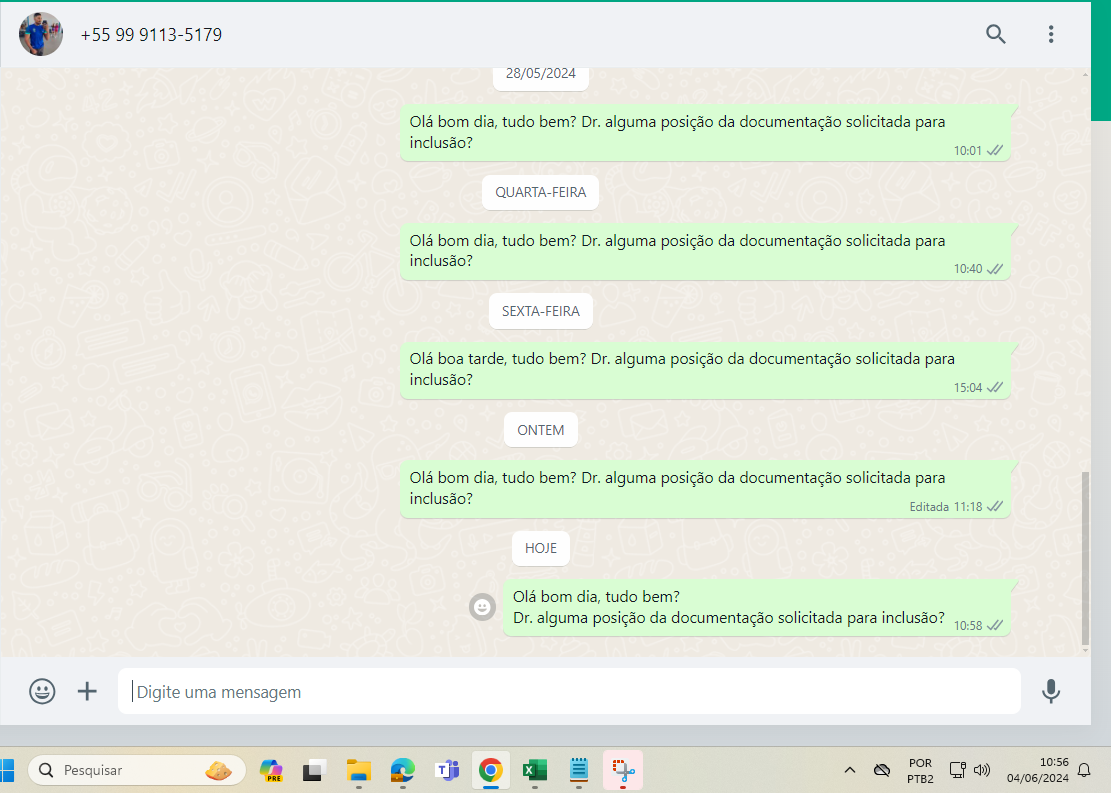Screen dimensions: 1111x793
Task: Open the emoji picker in message bar
Action: (42, 691)
